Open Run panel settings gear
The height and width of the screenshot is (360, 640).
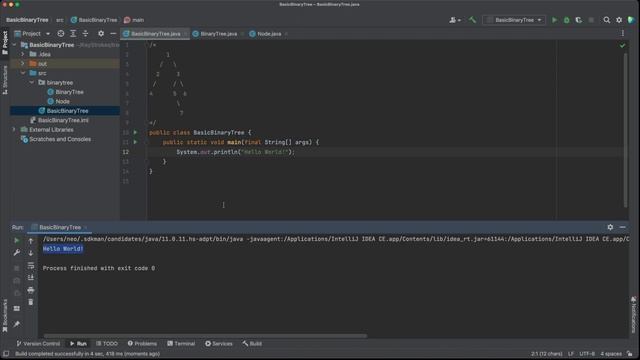[x=610, y=227]
